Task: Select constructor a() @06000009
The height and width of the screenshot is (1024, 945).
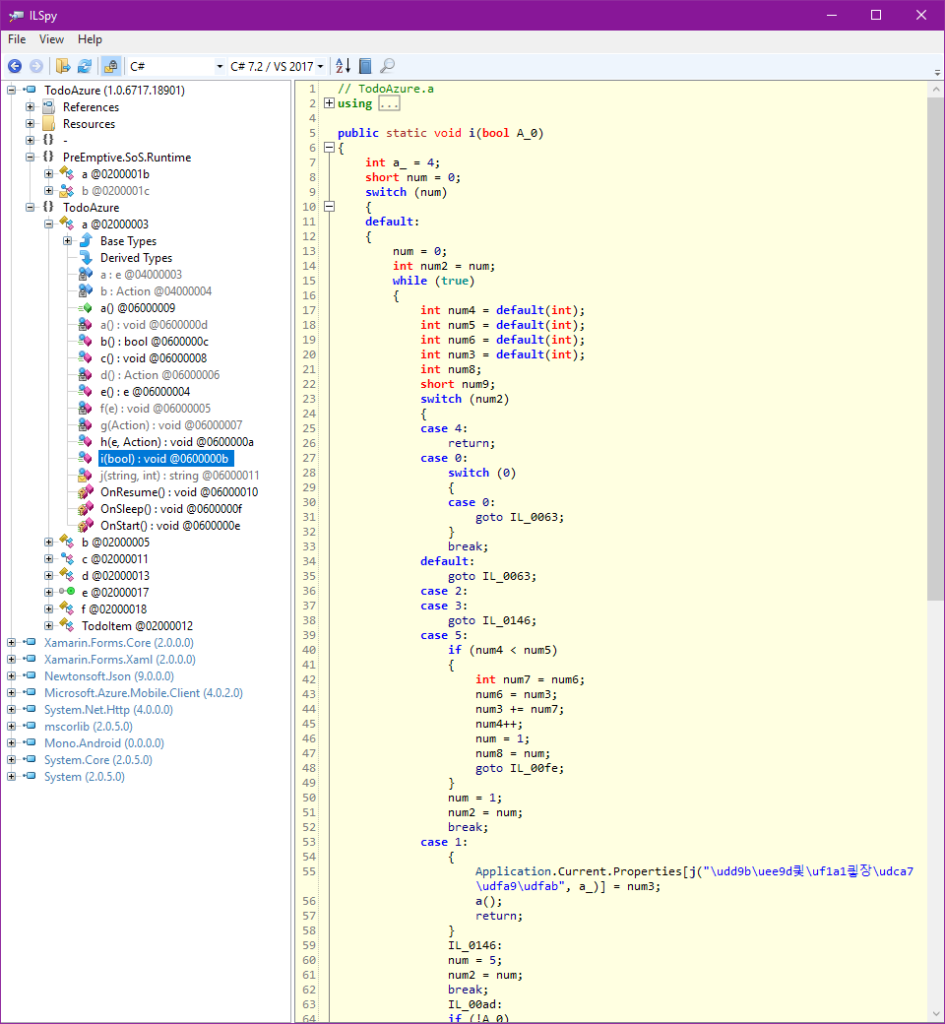Action: [x=137, y=308]
